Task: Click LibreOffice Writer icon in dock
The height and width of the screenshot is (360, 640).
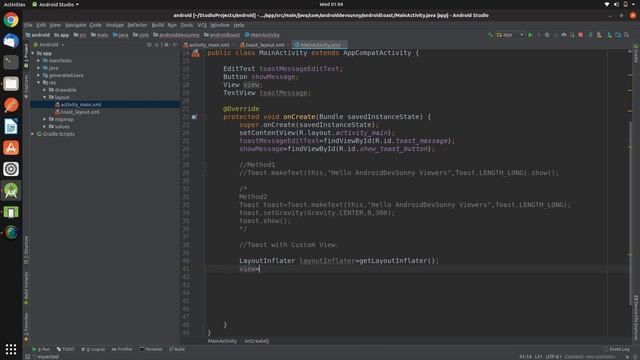Action: [x=11, y=126]
